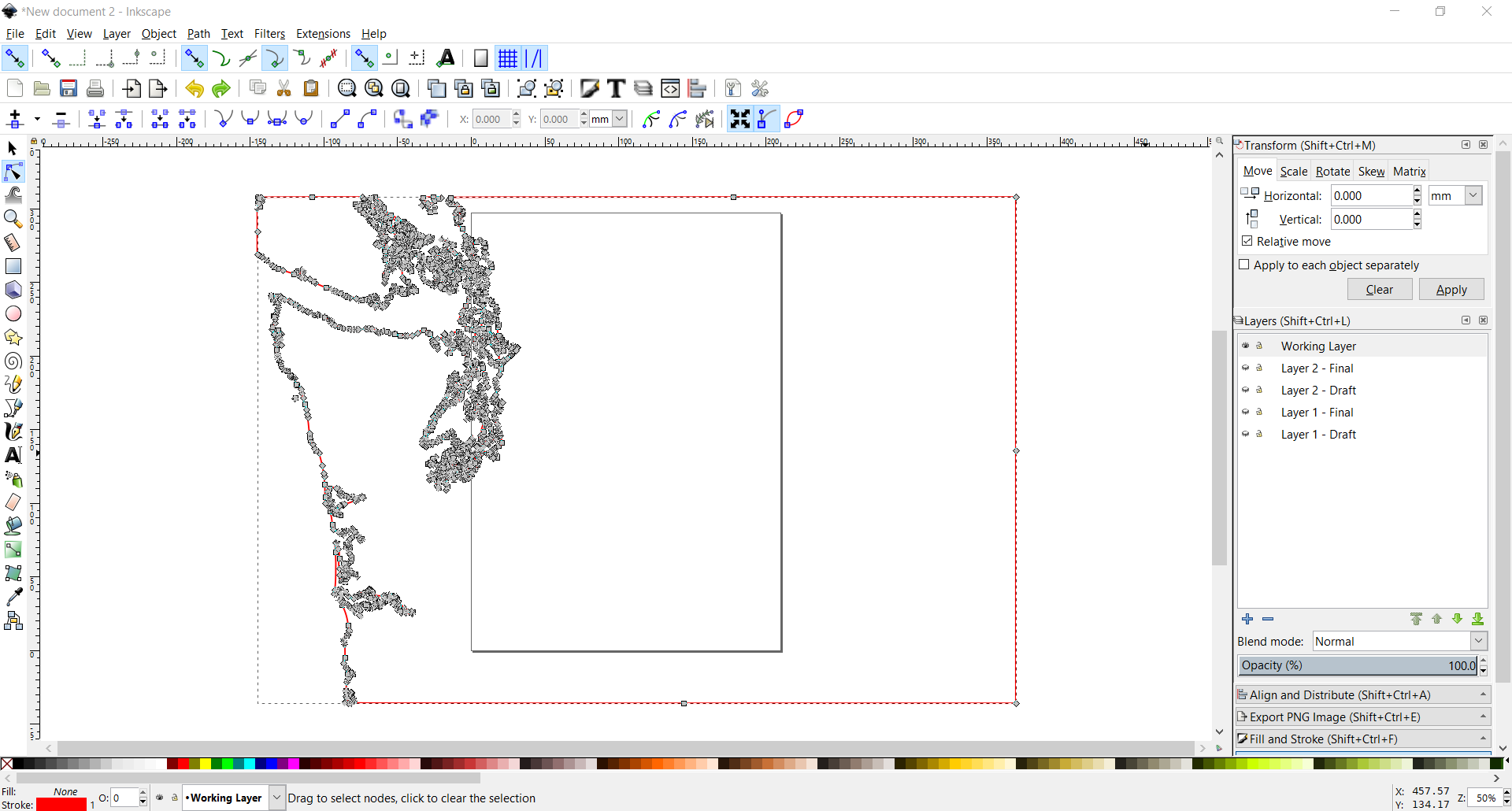Click the Undo arrow icon
The height and width of the screenshot is (811, 1512).
194,88
